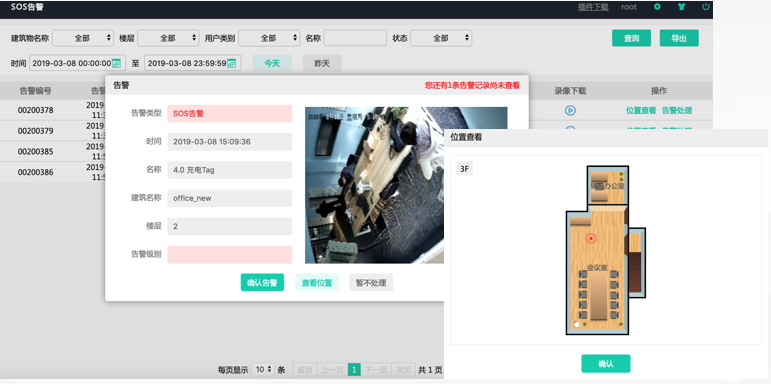The height and width of the screenshot is (384, 771).
Task: Click the 建筑名称 field office_new
Action: (230, 198)
